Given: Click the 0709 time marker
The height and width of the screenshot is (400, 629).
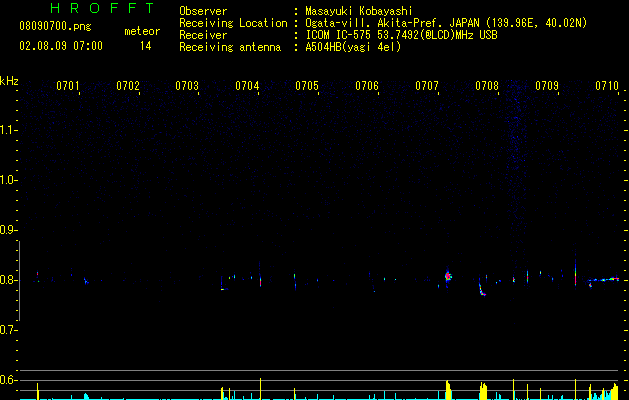Looking at the screenshot, I should 547,86.
